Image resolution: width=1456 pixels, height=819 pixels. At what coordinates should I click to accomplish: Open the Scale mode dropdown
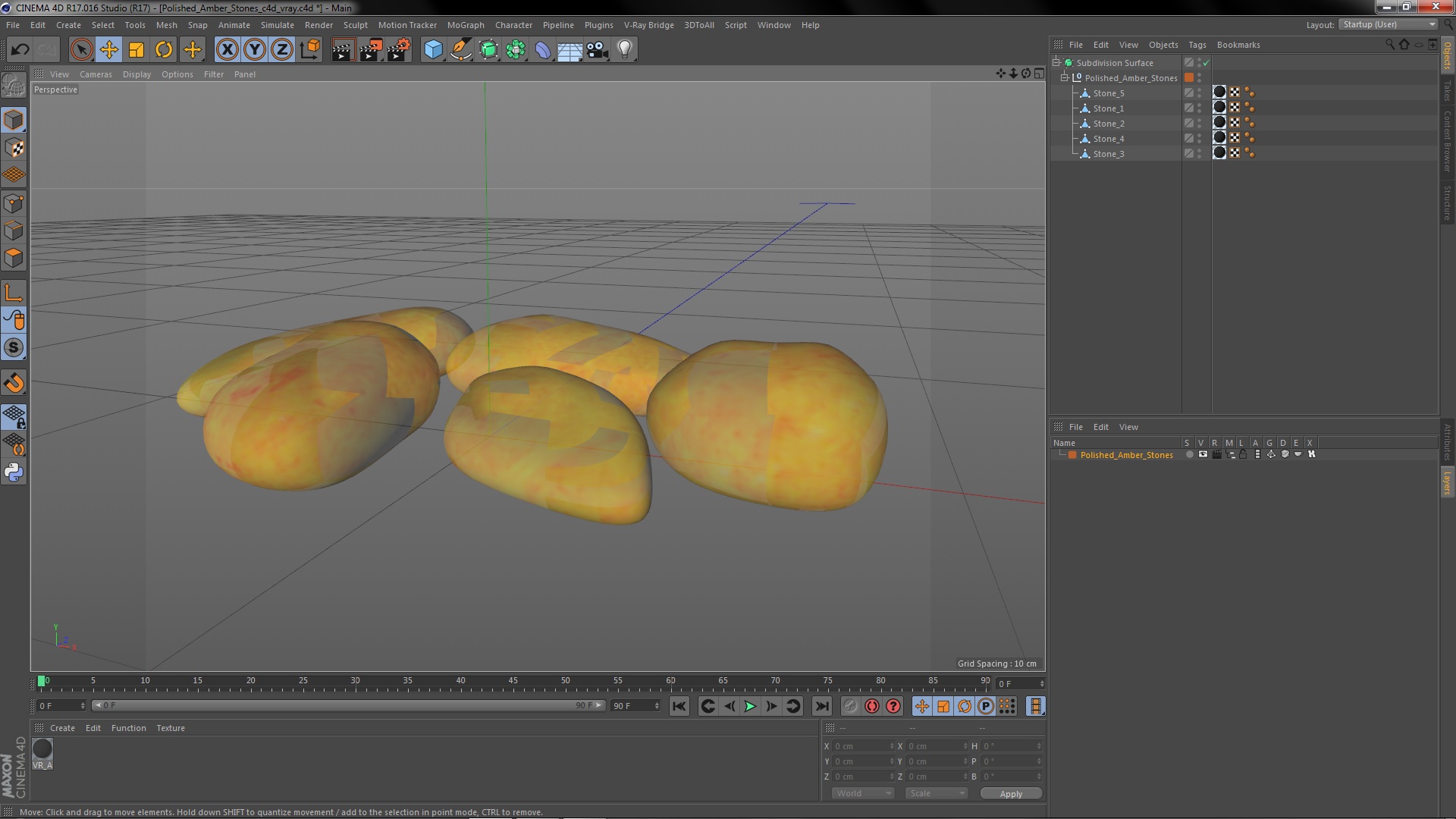pyautogui.click(x=937, y=793)
